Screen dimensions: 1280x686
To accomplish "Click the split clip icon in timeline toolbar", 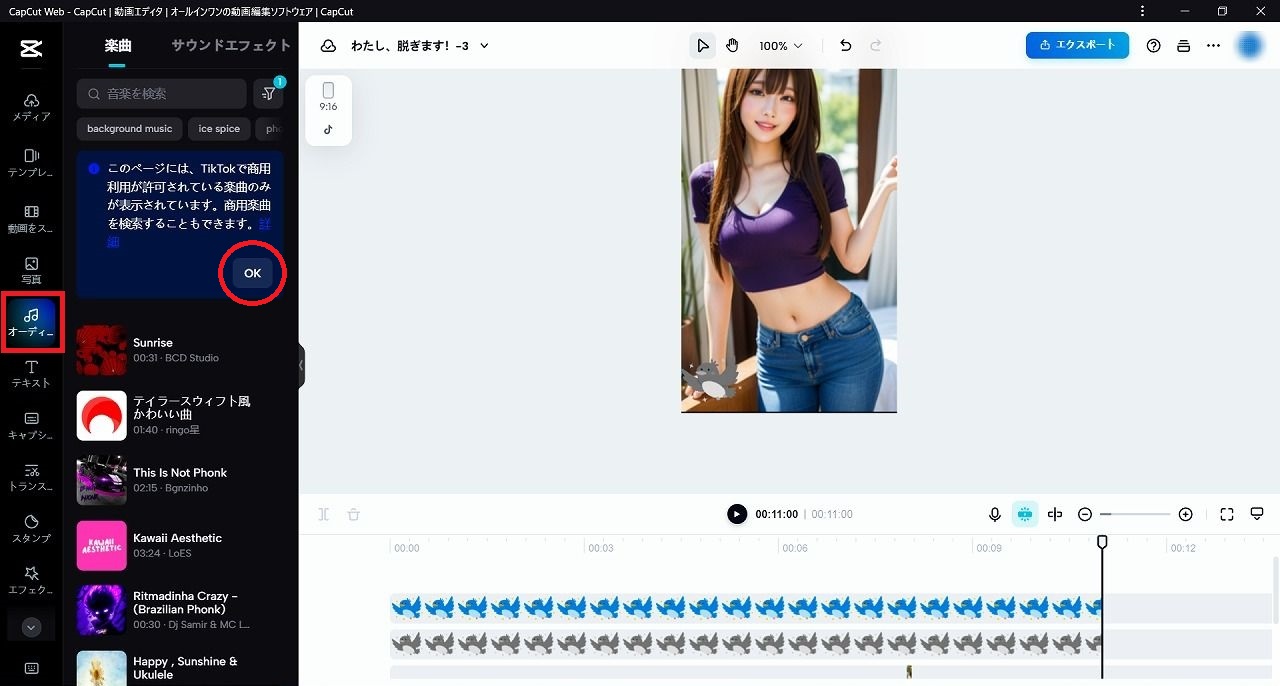I will tap(1055, 514).
